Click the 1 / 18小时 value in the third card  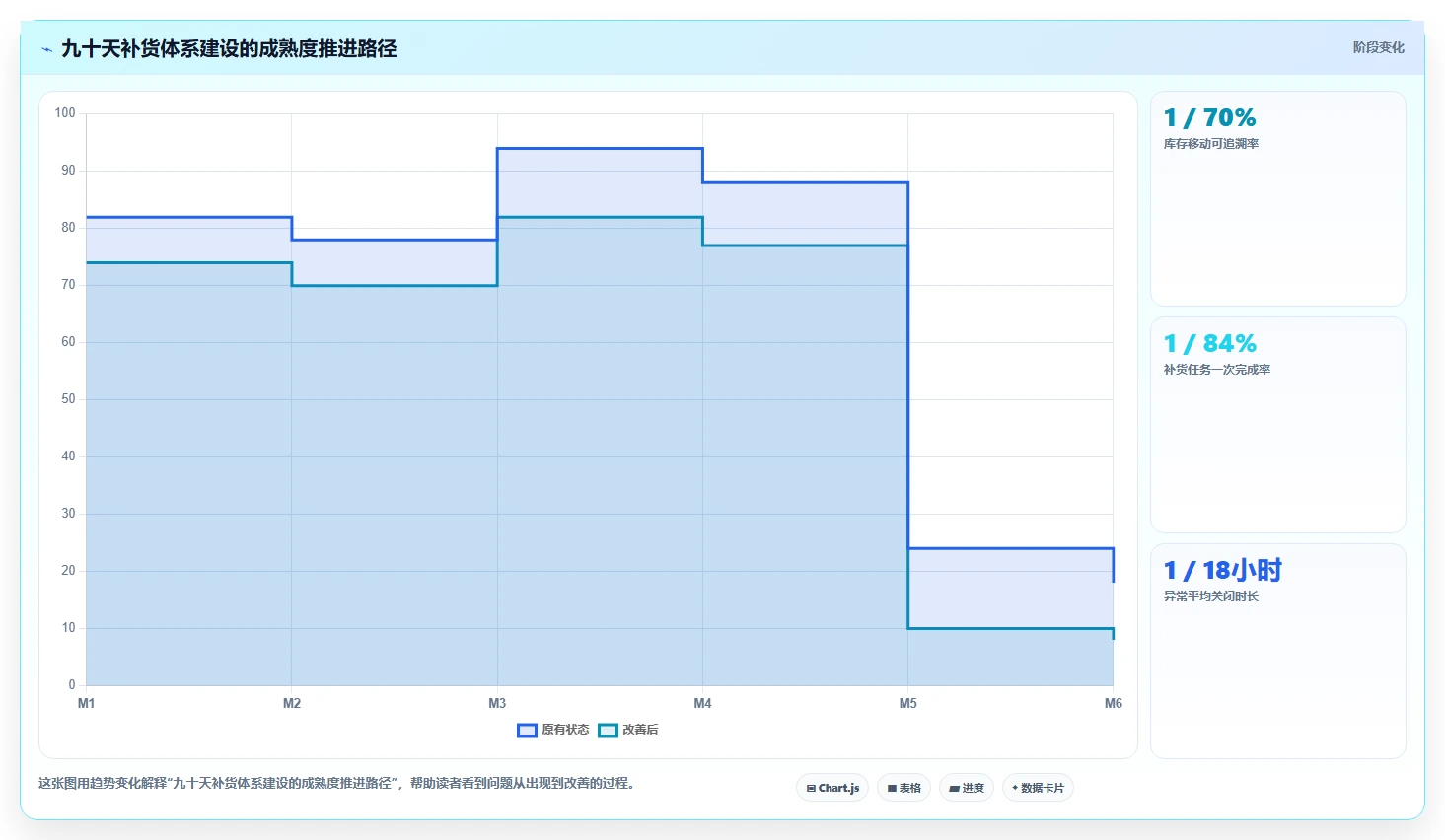pyautogui.click(x=1222, y=570)
